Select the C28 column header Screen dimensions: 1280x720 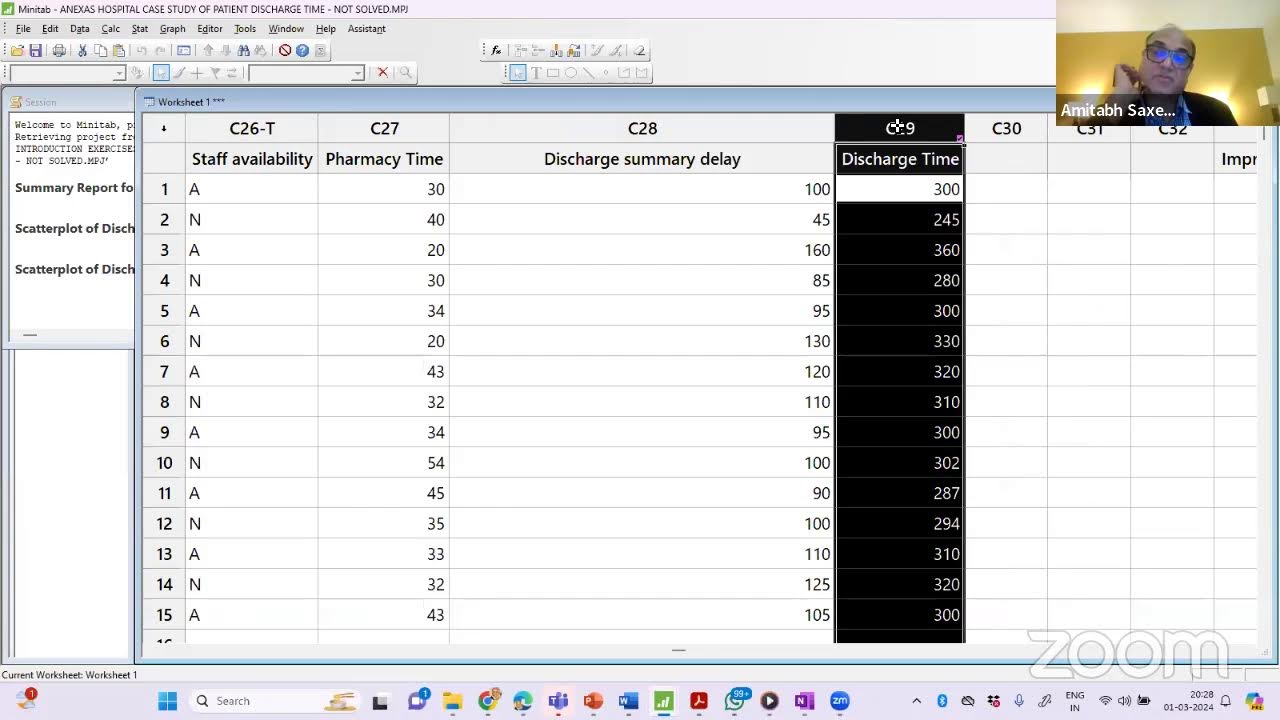[x=642, y=128]
